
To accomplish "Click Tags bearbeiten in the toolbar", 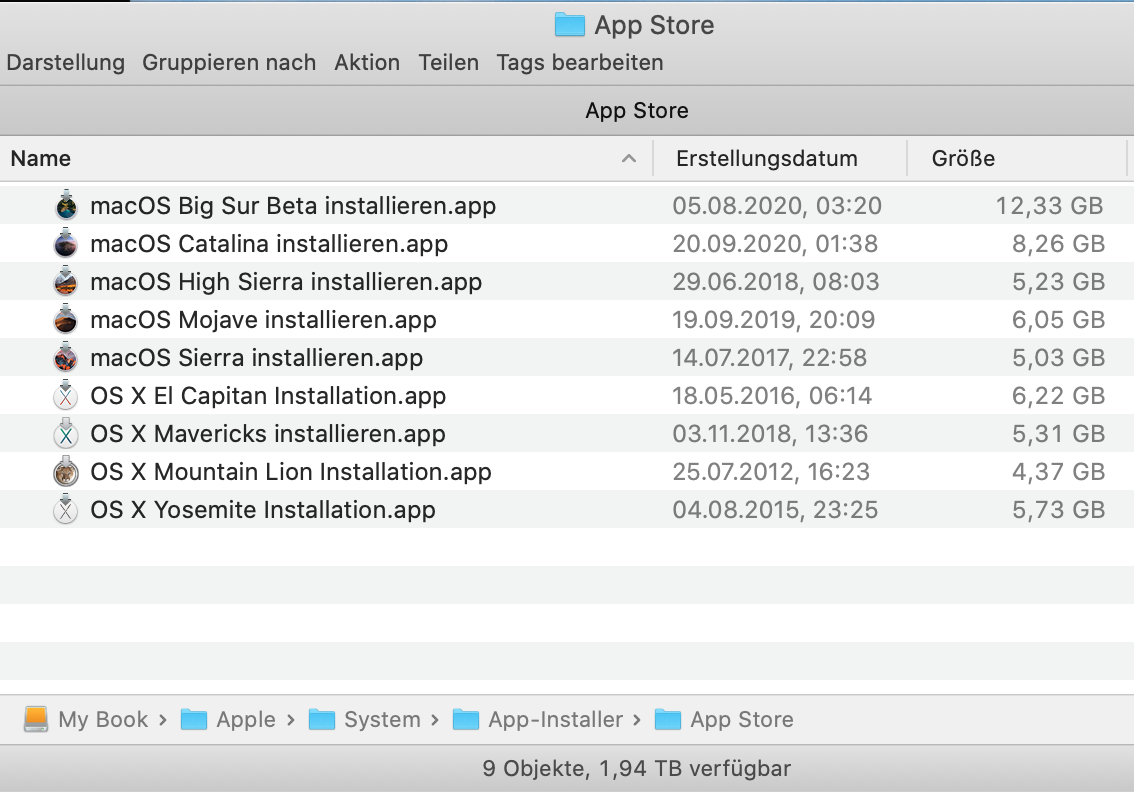I will [x=580, y=62].
